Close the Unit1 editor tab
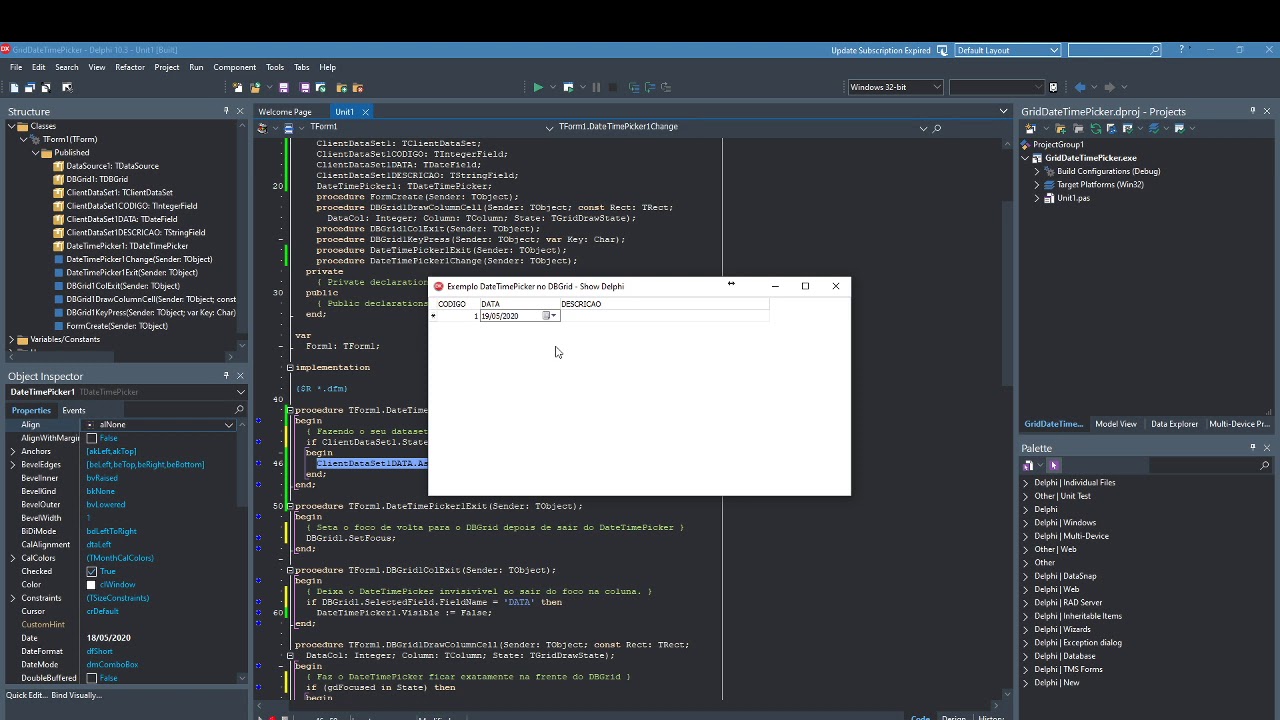The image size is (1280, 720). coord(365,112)
